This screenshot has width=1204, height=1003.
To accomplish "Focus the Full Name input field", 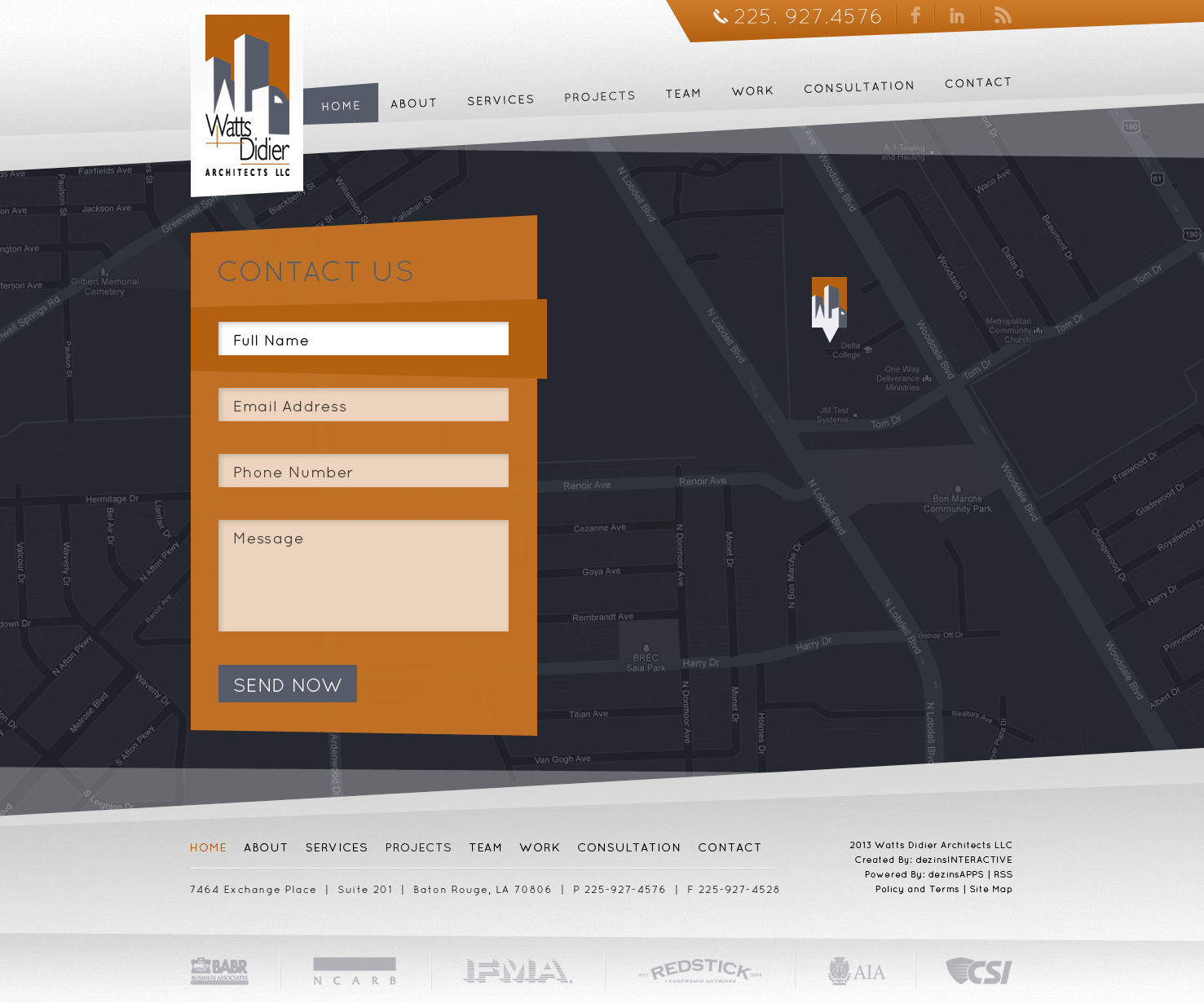I will pos(364,339).
